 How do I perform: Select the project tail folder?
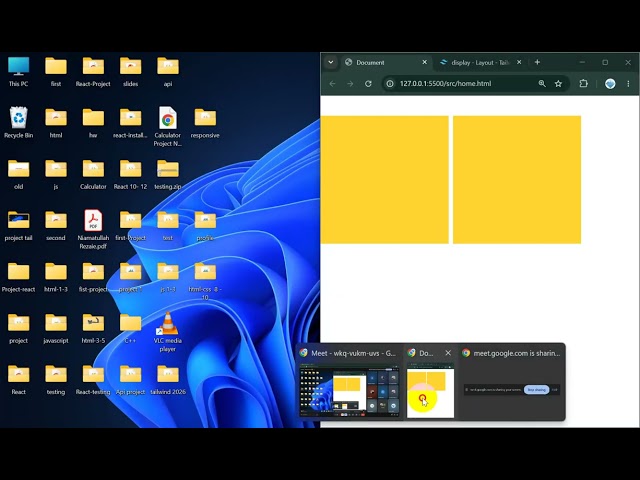[19, 226]
